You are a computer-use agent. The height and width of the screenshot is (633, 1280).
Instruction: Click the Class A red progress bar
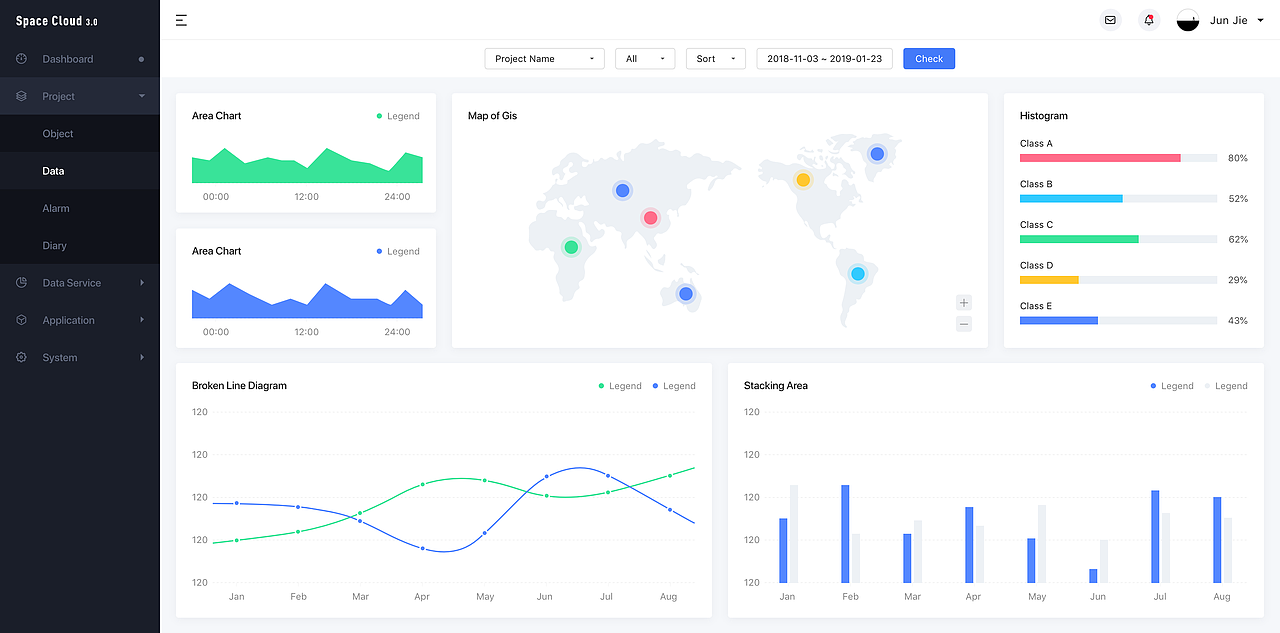coord(1100,158)
